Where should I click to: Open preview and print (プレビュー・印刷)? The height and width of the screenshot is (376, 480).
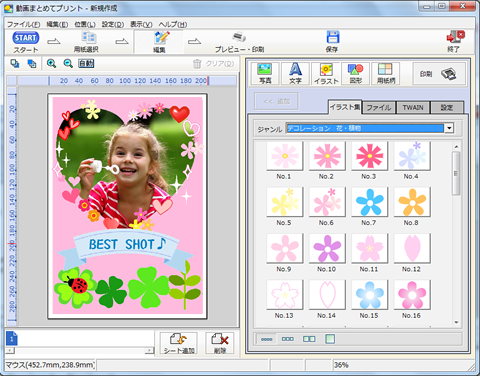239,42
